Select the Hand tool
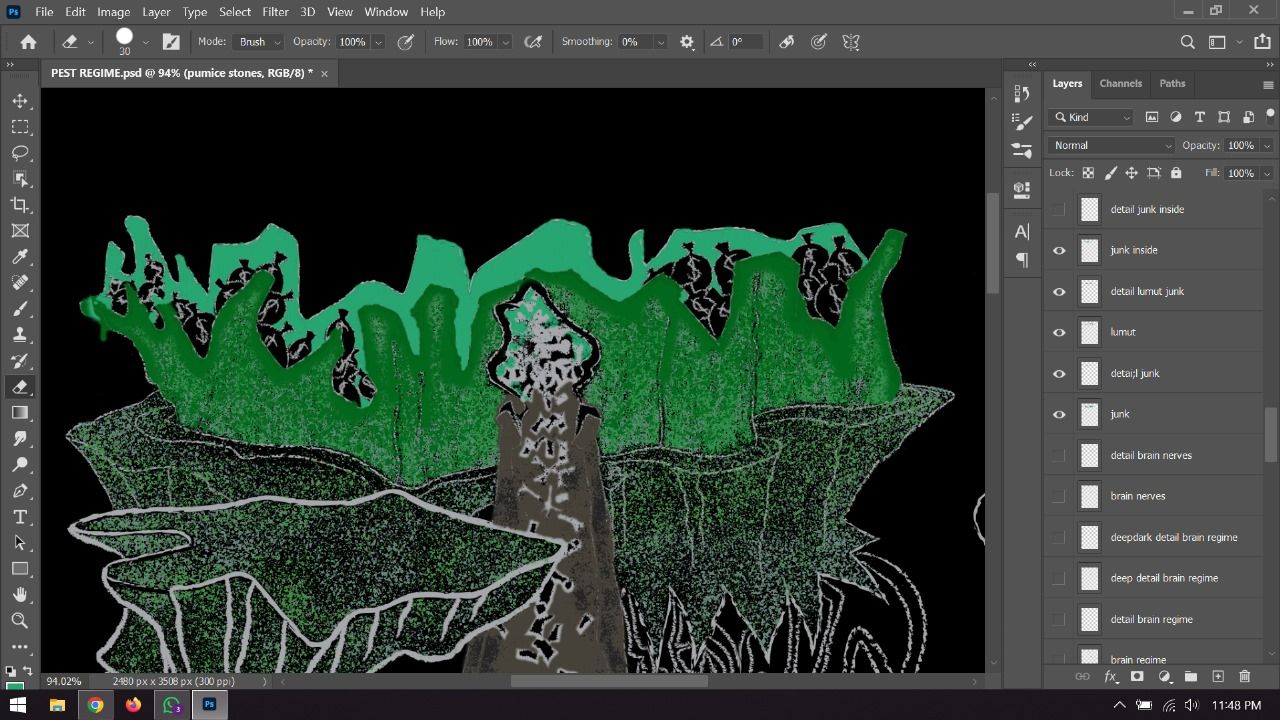This screenshot has width=1280, height=720. click(x=20, y=595)
